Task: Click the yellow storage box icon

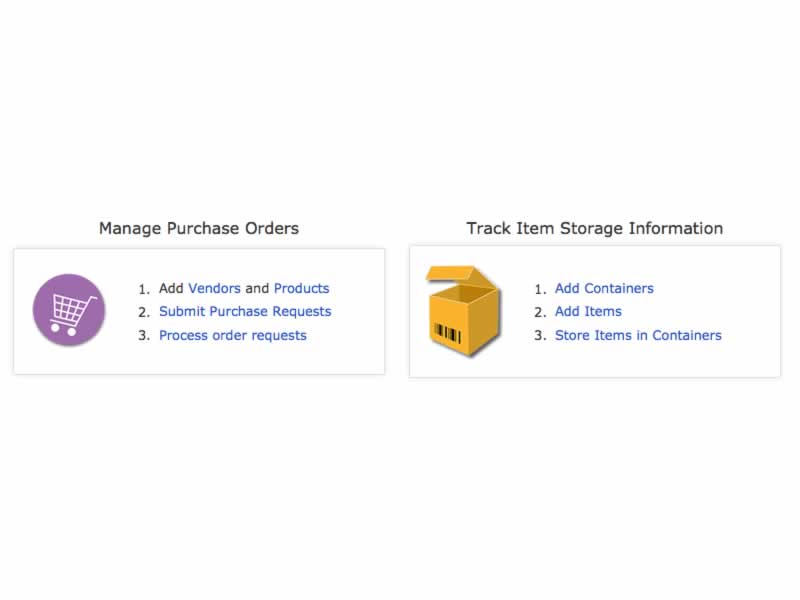Action: click(462, 310)
